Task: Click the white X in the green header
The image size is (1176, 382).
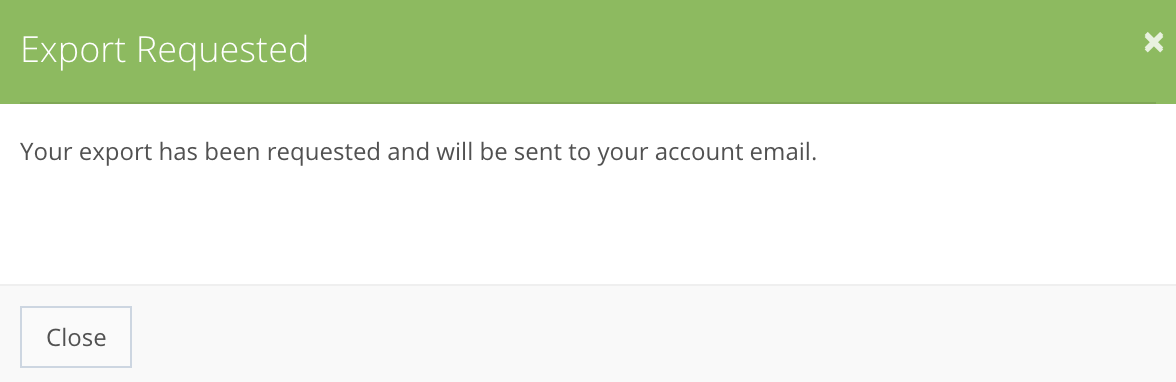Action: (x=1154, y=44)
